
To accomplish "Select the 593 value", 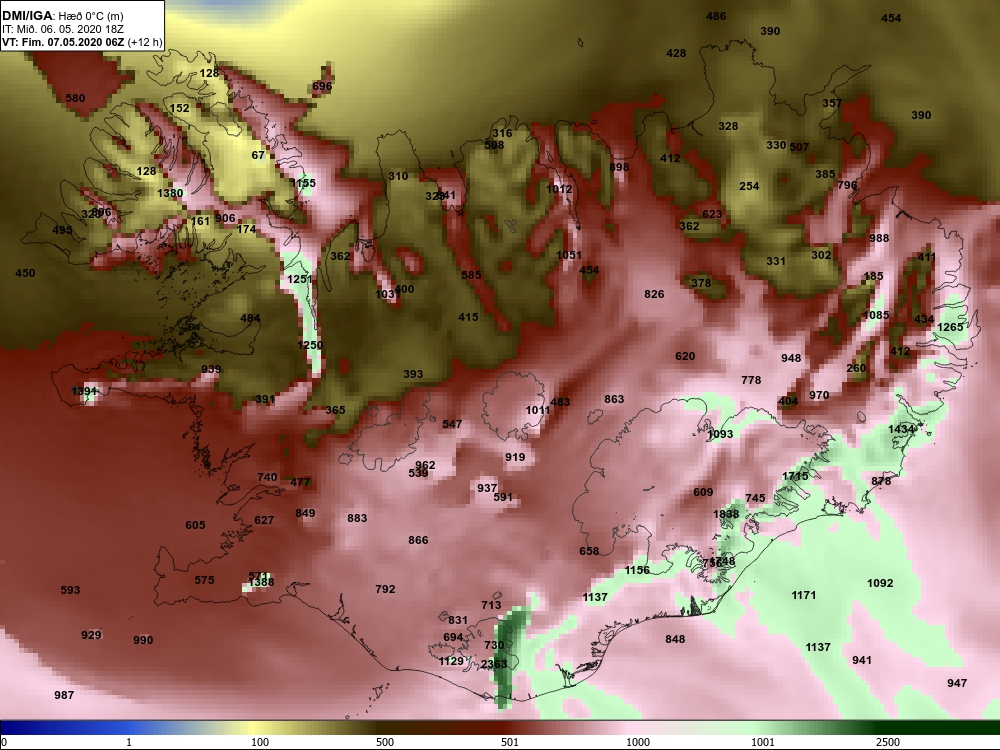I will coord(70,590).
